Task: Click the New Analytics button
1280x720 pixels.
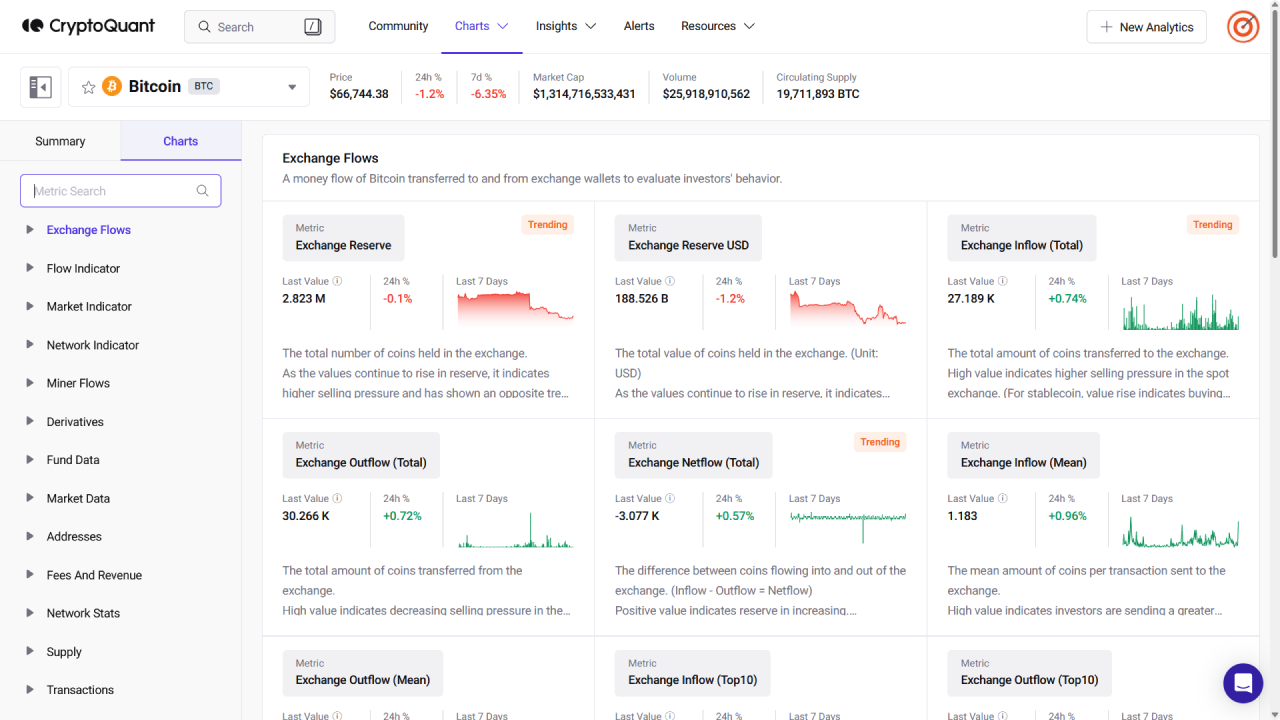Action: [1146, 27]
